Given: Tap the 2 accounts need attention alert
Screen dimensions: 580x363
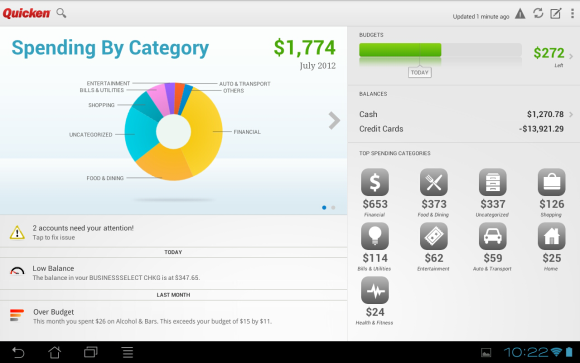Looking at the screenshot, I should click(x=173, y=232).
